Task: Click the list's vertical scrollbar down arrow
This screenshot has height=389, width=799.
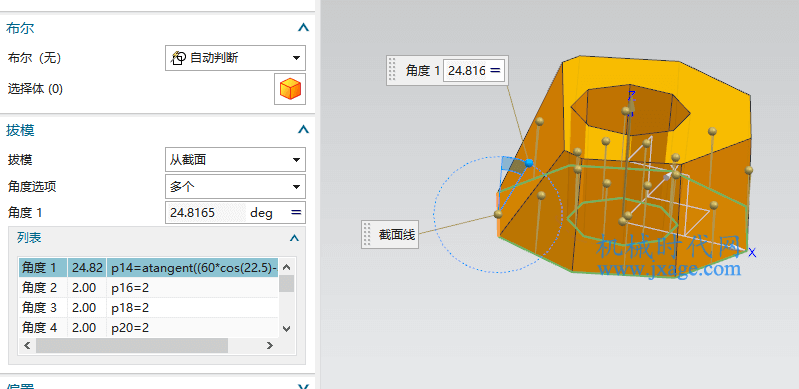Action: point(286,329)
